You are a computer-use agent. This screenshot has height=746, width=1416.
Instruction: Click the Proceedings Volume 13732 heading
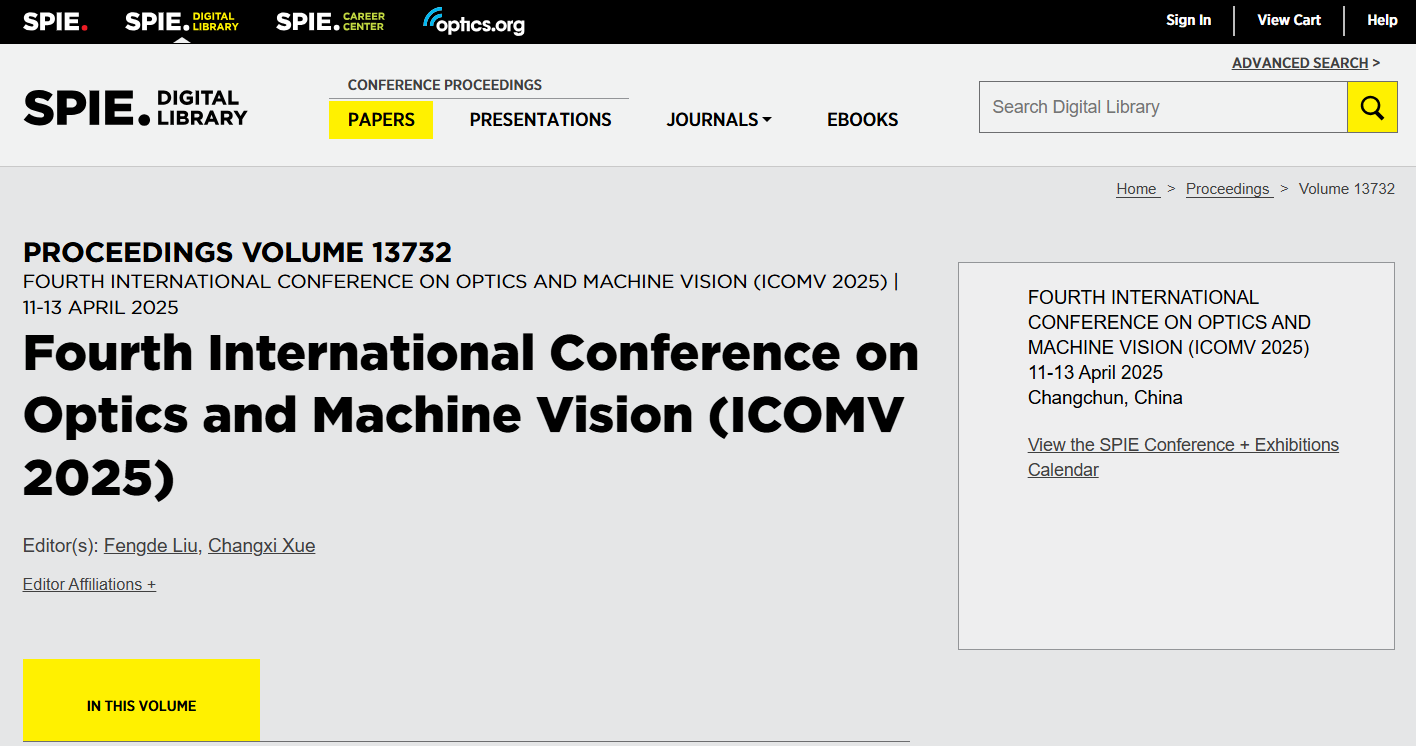237,252
